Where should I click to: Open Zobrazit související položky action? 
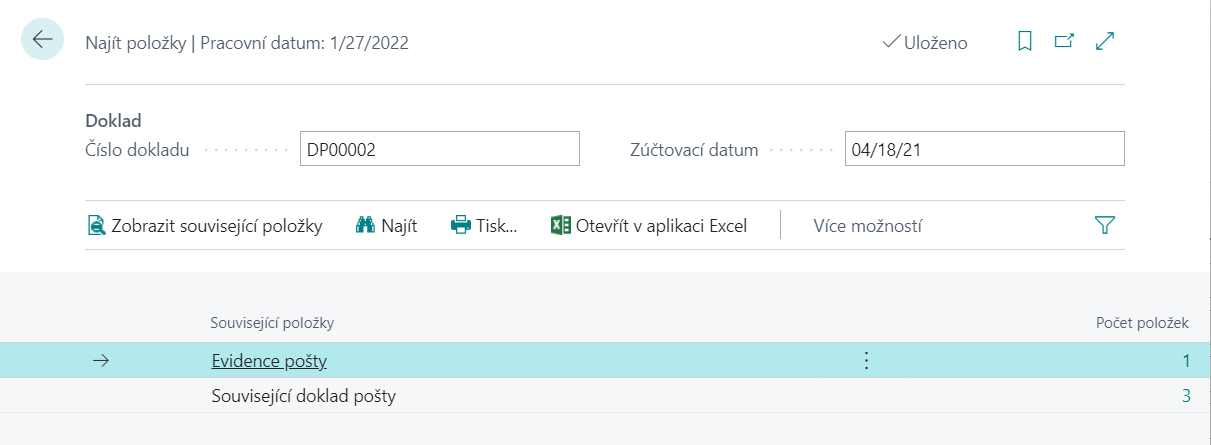(206, 226)
